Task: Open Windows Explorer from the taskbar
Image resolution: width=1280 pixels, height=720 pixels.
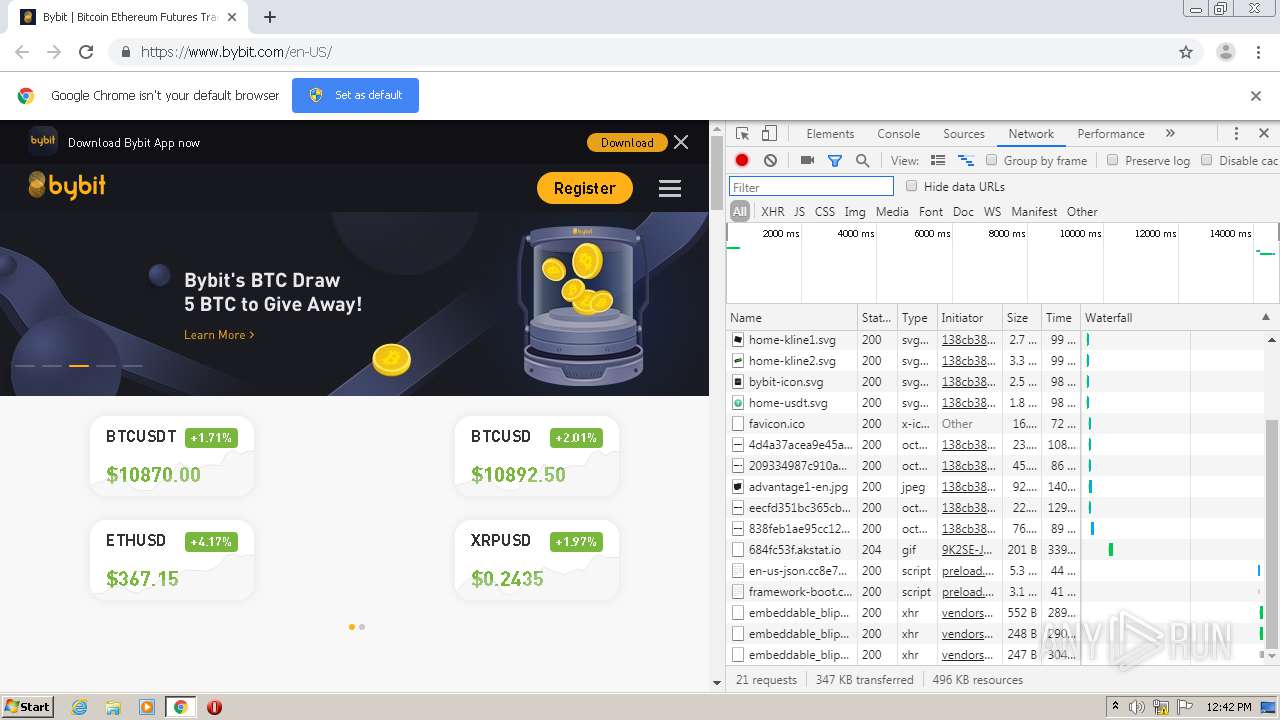Action: tap(113, 707)
